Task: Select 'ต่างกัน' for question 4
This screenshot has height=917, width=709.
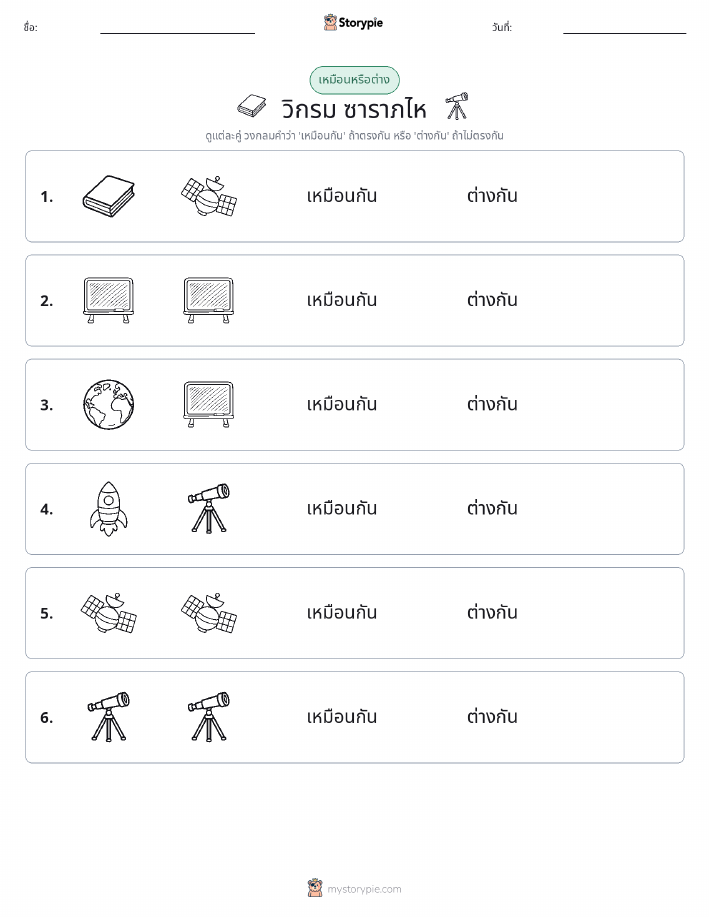Action: (x=492, y=508)
